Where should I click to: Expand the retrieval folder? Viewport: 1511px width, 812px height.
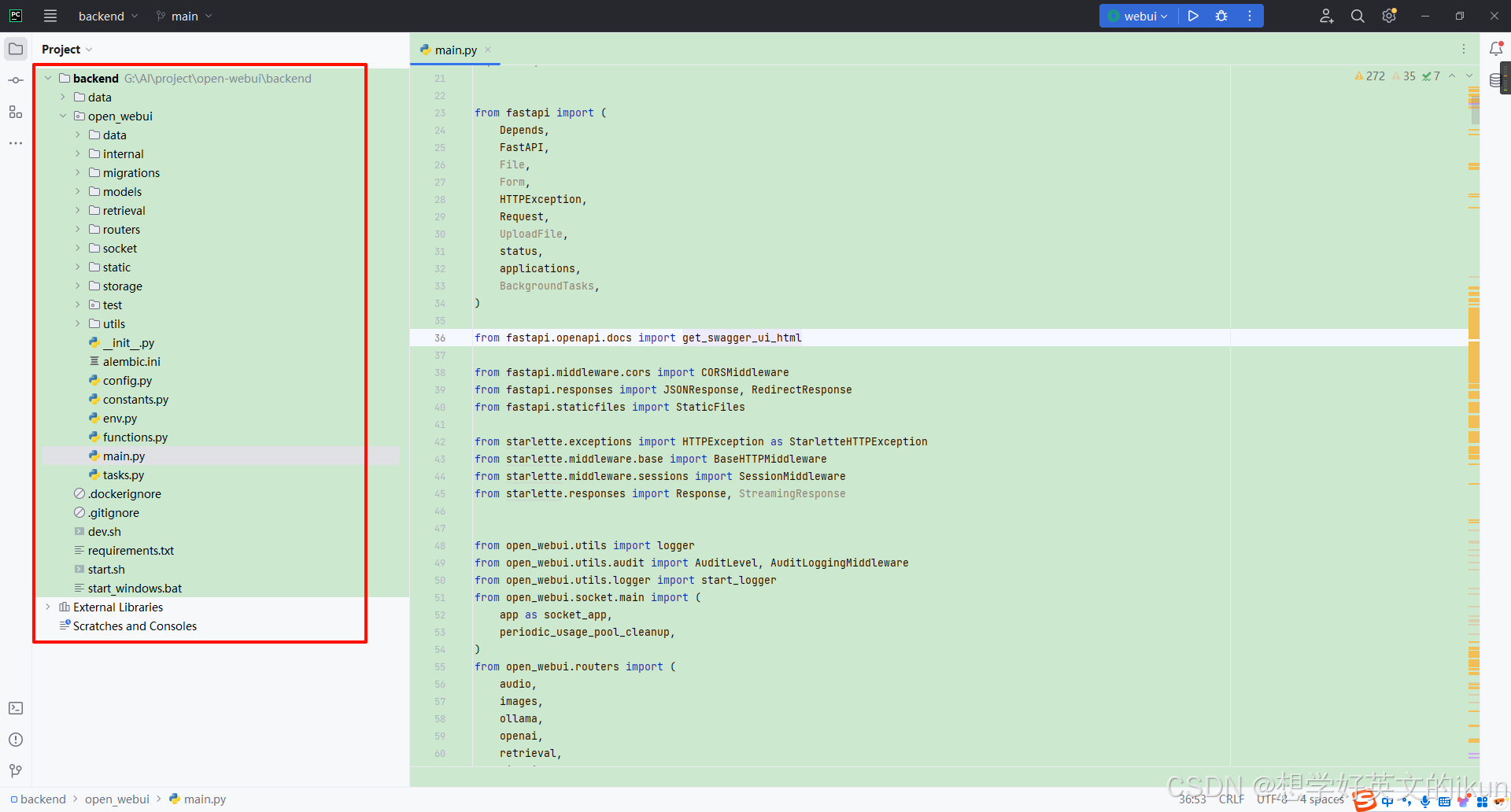[78, 210]
